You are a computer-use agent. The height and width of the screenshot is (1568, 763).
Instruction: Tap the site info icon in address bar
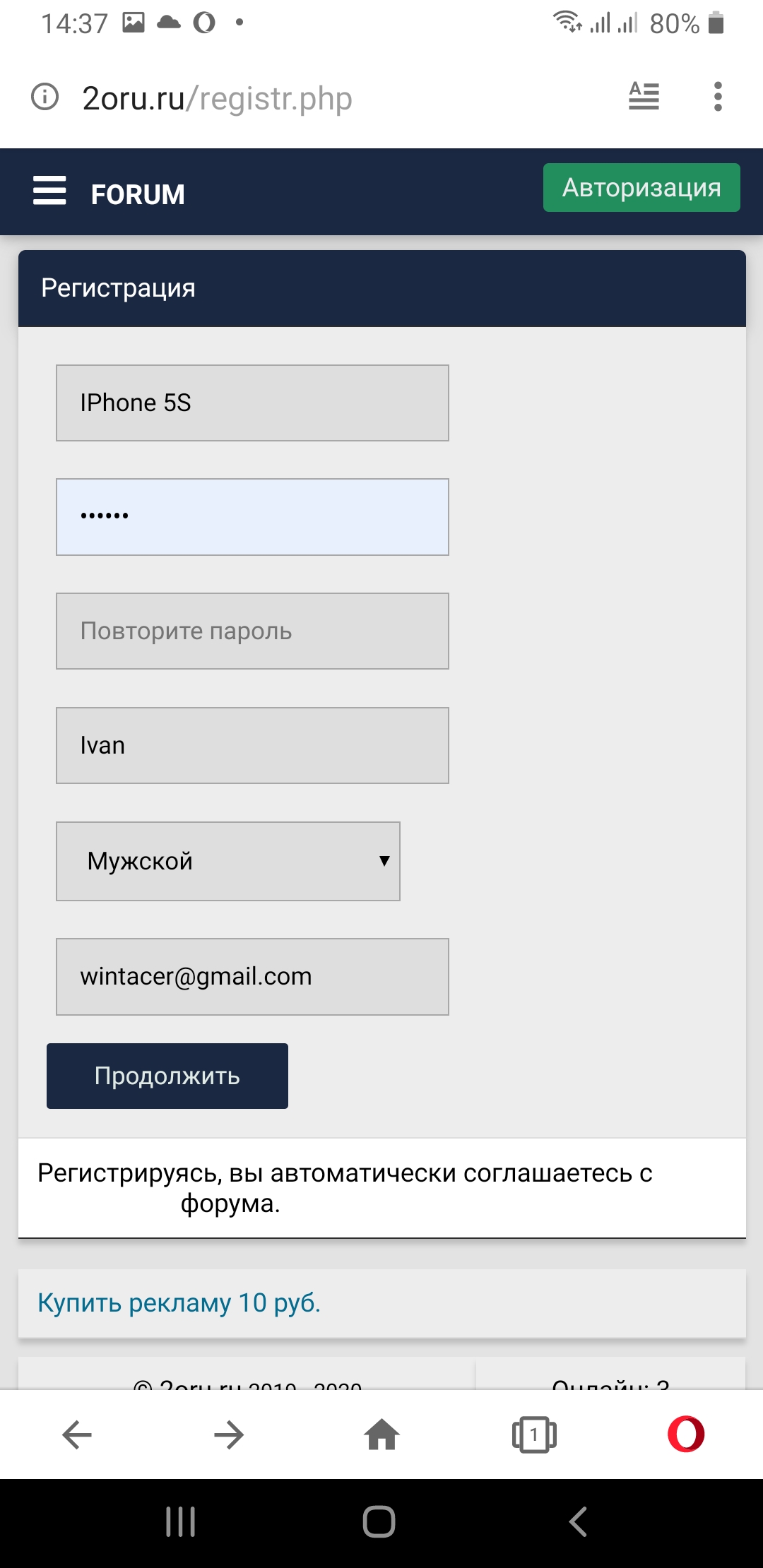pos(45,97)
